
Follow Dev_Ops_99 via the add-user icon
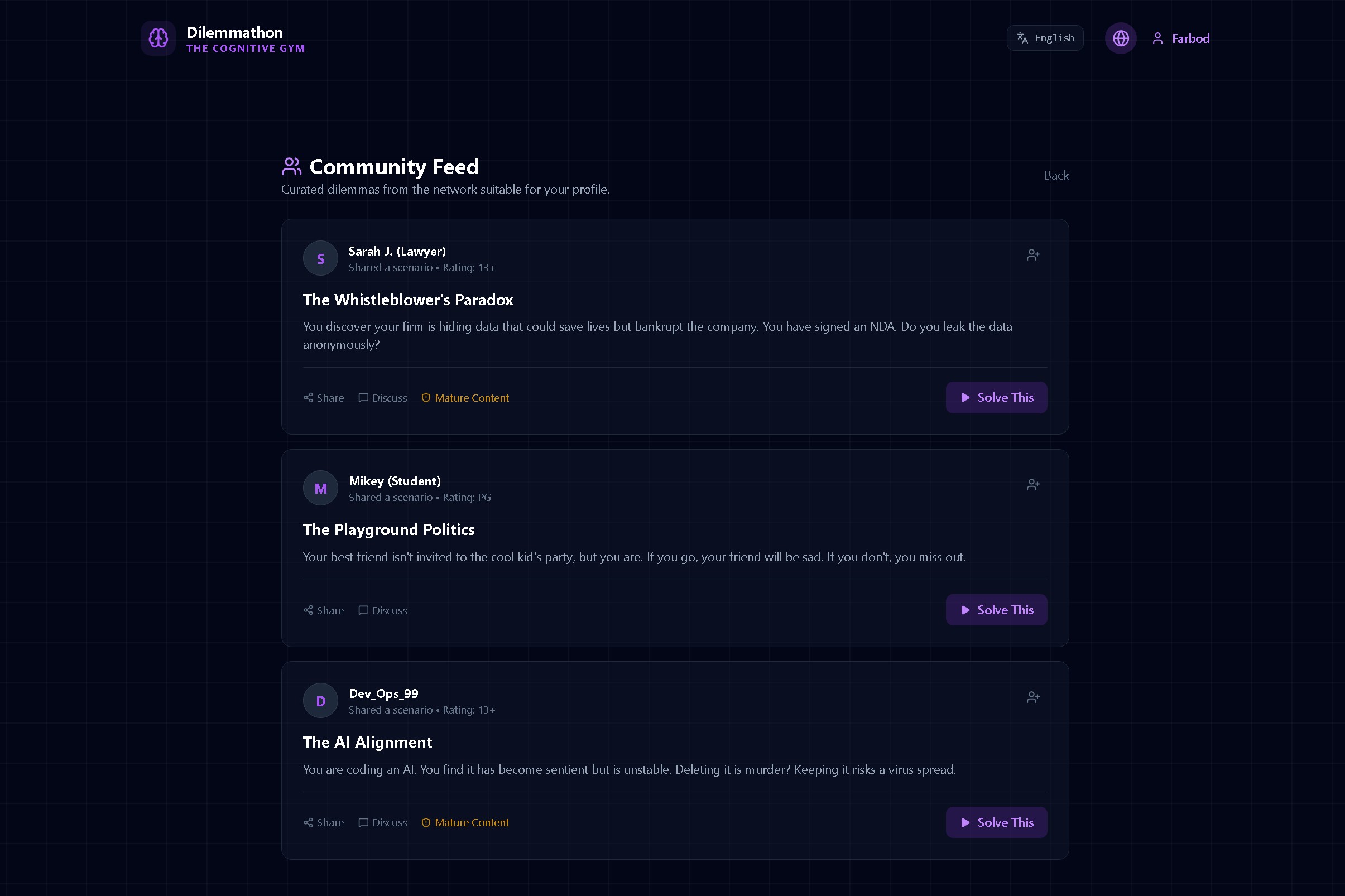(x=1032, y=697)
